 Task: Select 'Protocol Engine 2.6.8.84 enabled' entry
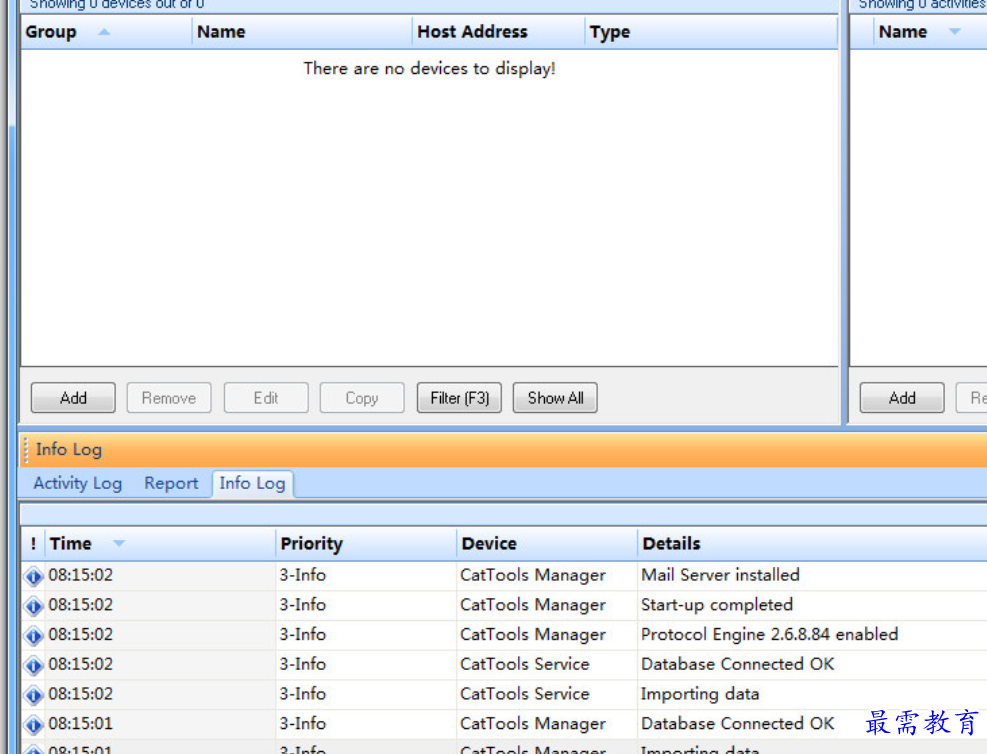tap(769, 634)
